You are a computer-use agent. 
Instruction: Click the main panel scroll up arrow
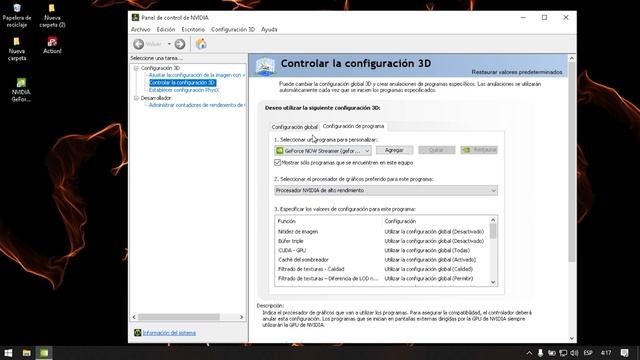pyautogui.click(x=572, y=58)
